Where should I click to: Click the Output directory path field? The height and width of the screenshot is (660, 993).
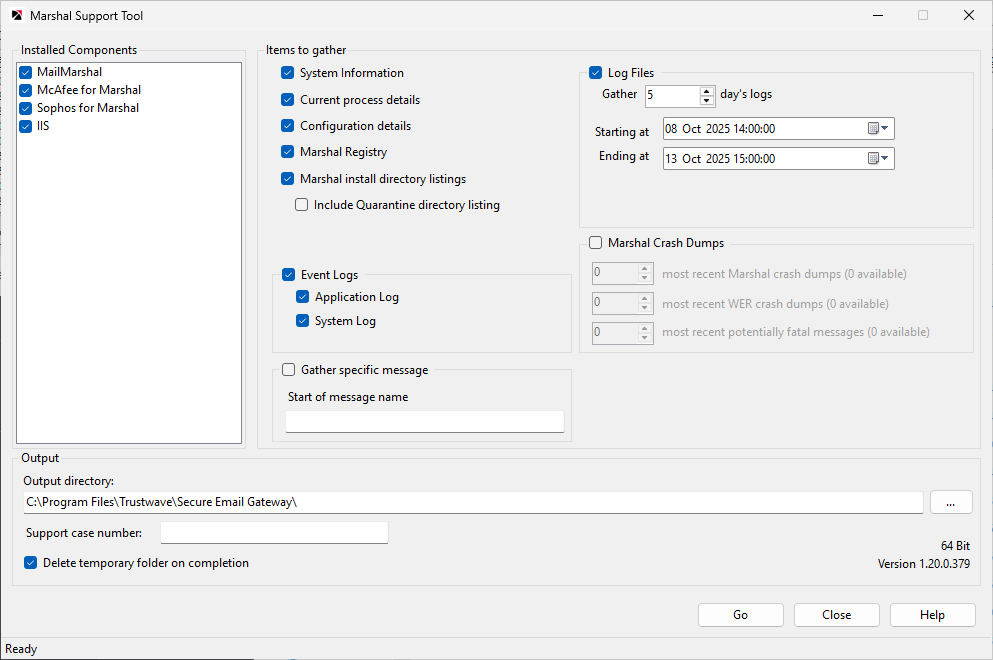(472, 502)
